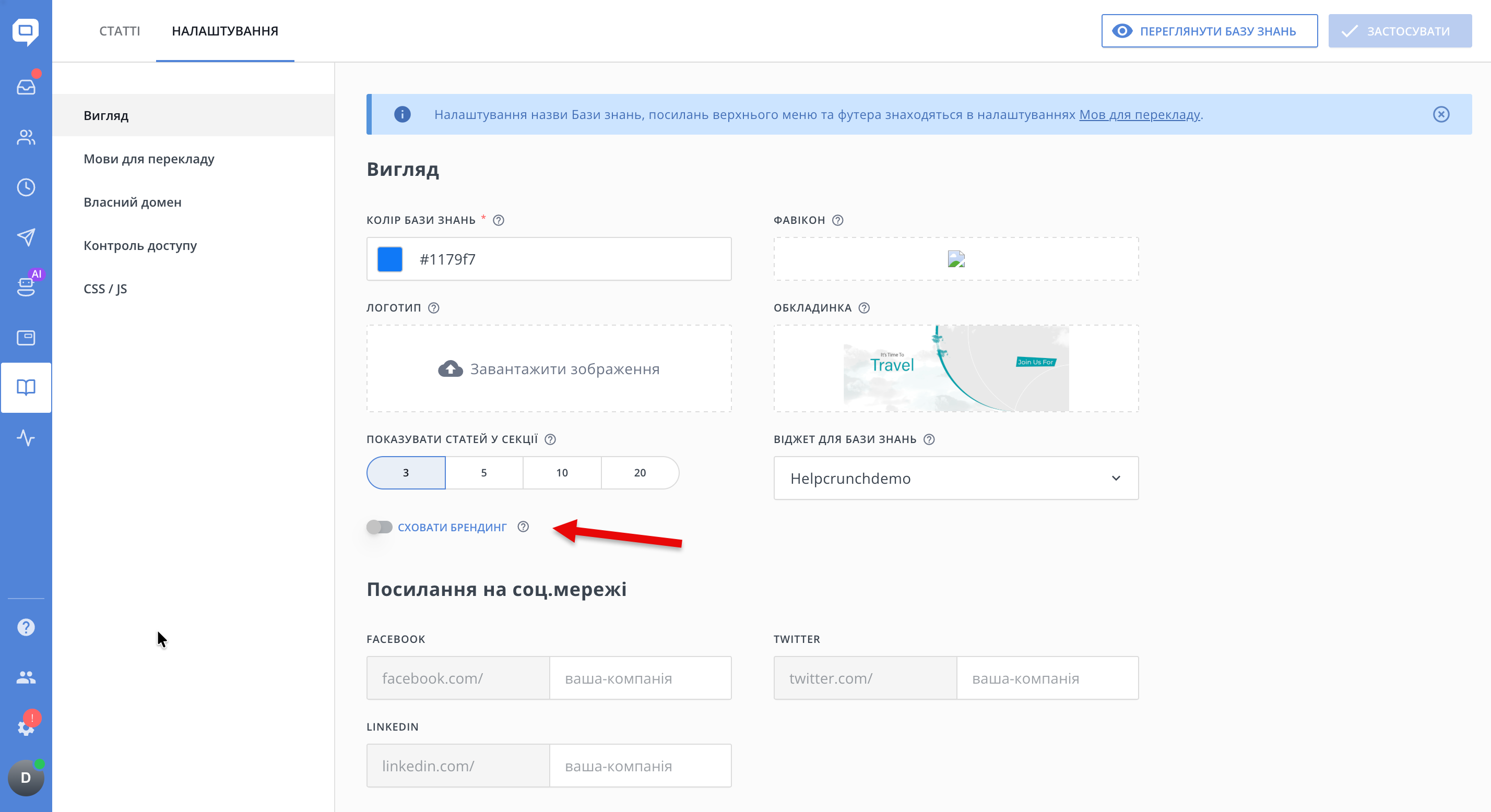1491x812 pixels.
Task: Open the blue color swatch picker
Action: [x=389, y=259]
